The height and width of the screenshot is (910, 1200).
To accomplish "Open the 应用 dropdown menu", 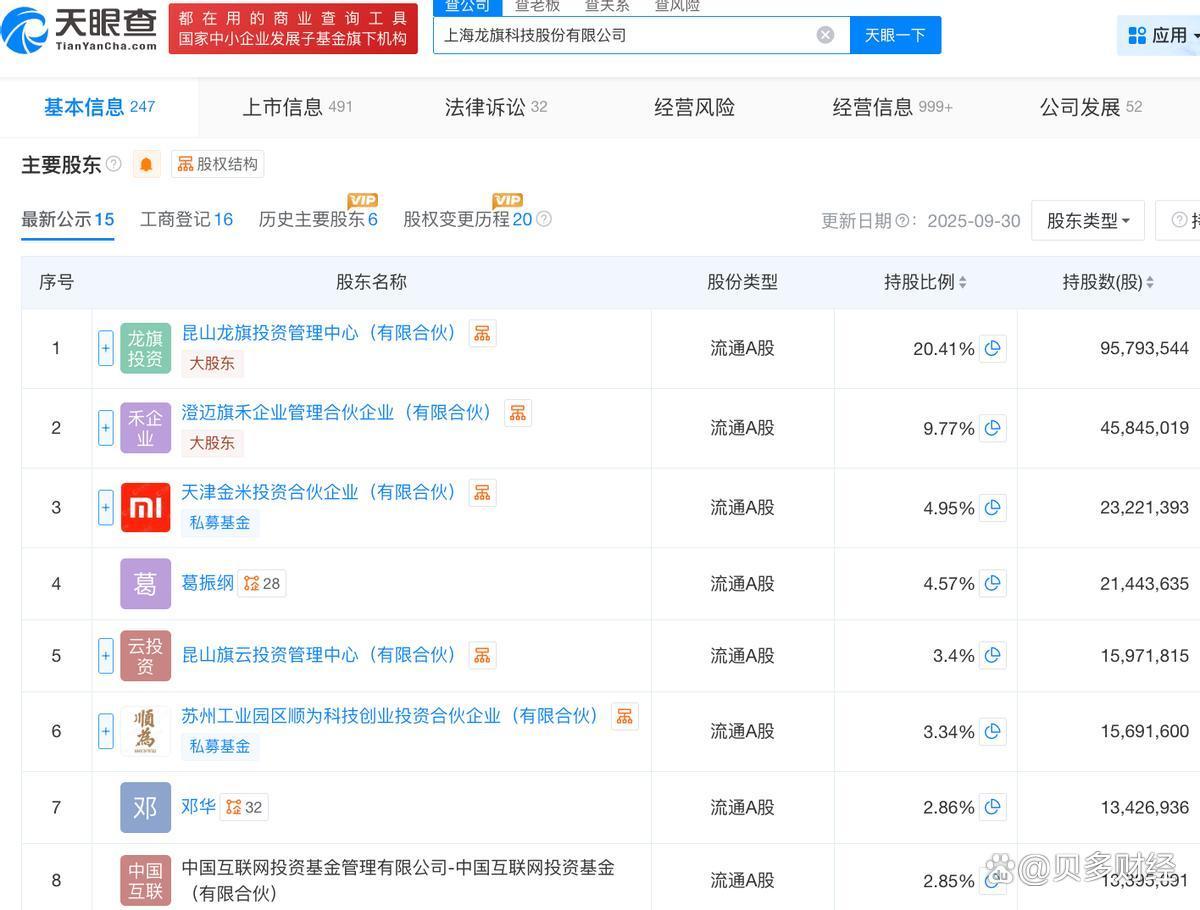I will (x=1160, y=36).
